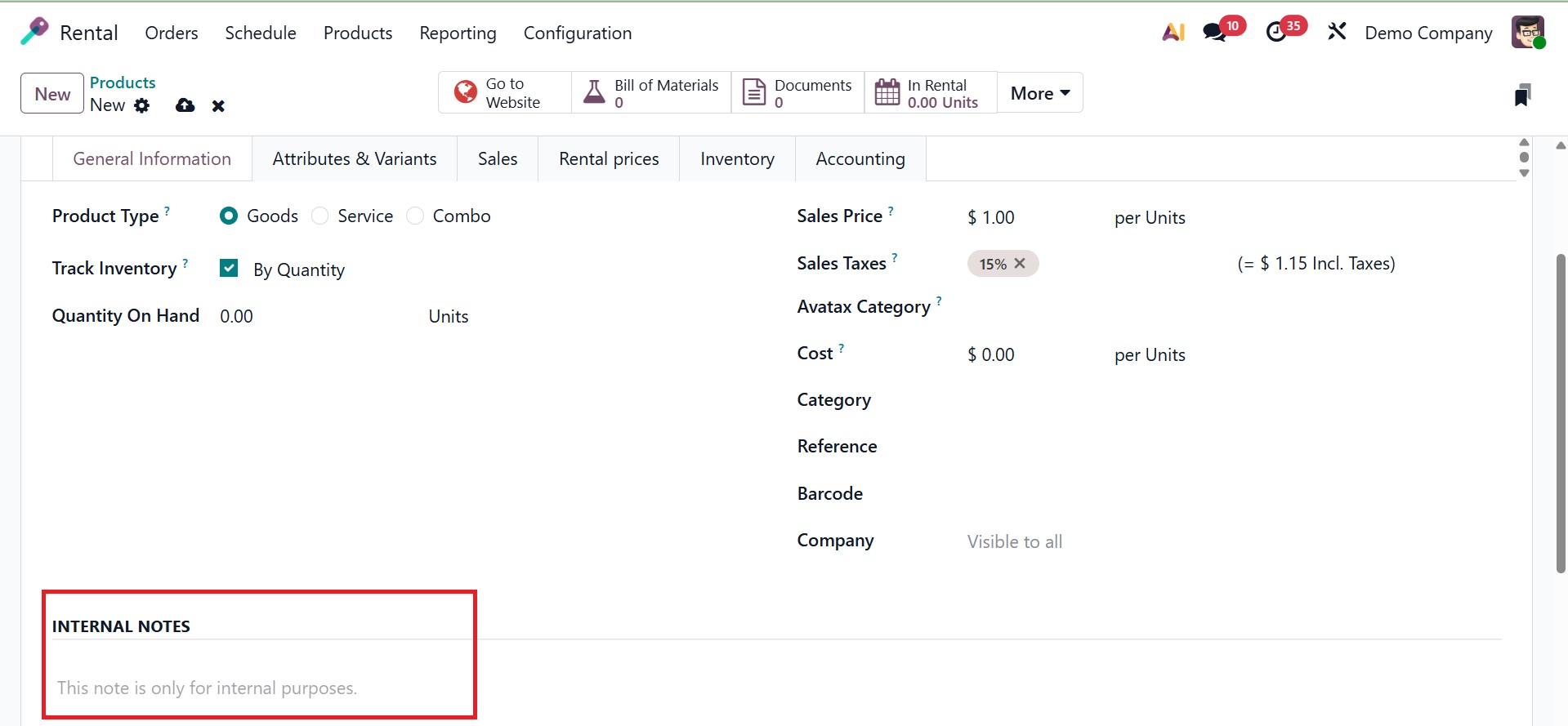Uncheck the Track Inventory checkbox
This screenshot has height=726, width=1568.
[229, 269]
